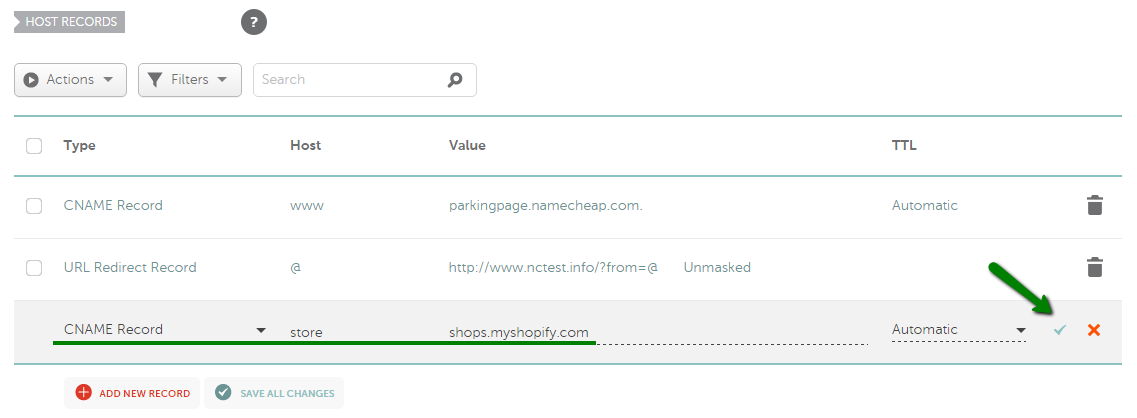Cancel new record with orange X icon
The height and width of the screenshot is (418, 1137).
pyautogui.click(x=1094, y=330)
